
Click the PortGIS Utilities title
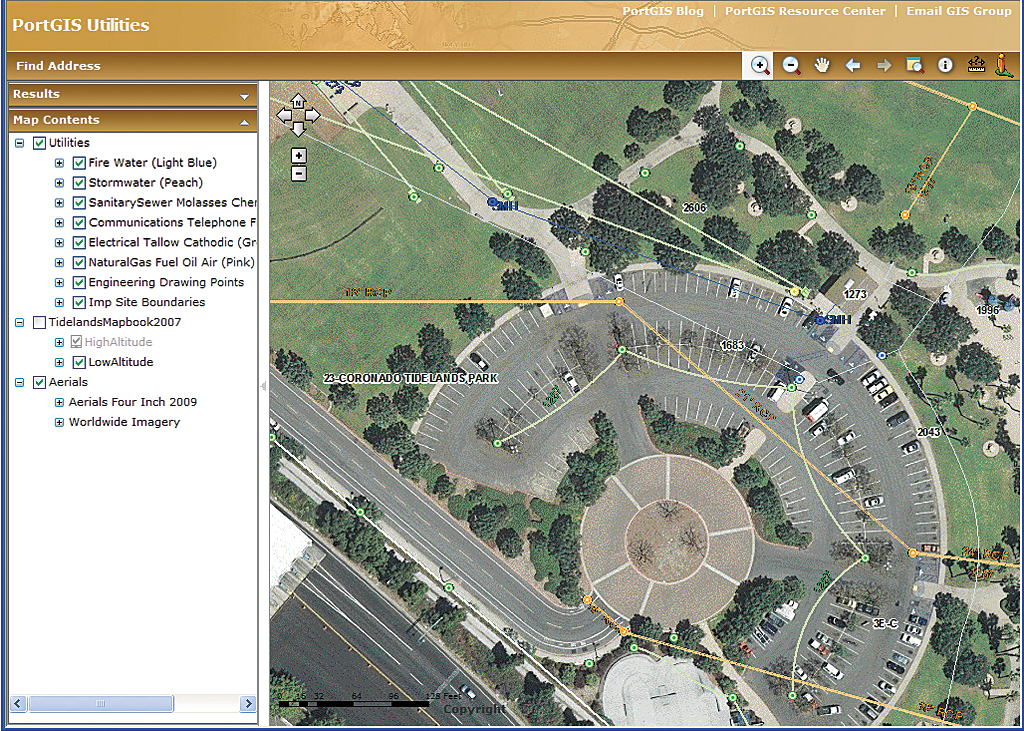[x=81, y=25]
